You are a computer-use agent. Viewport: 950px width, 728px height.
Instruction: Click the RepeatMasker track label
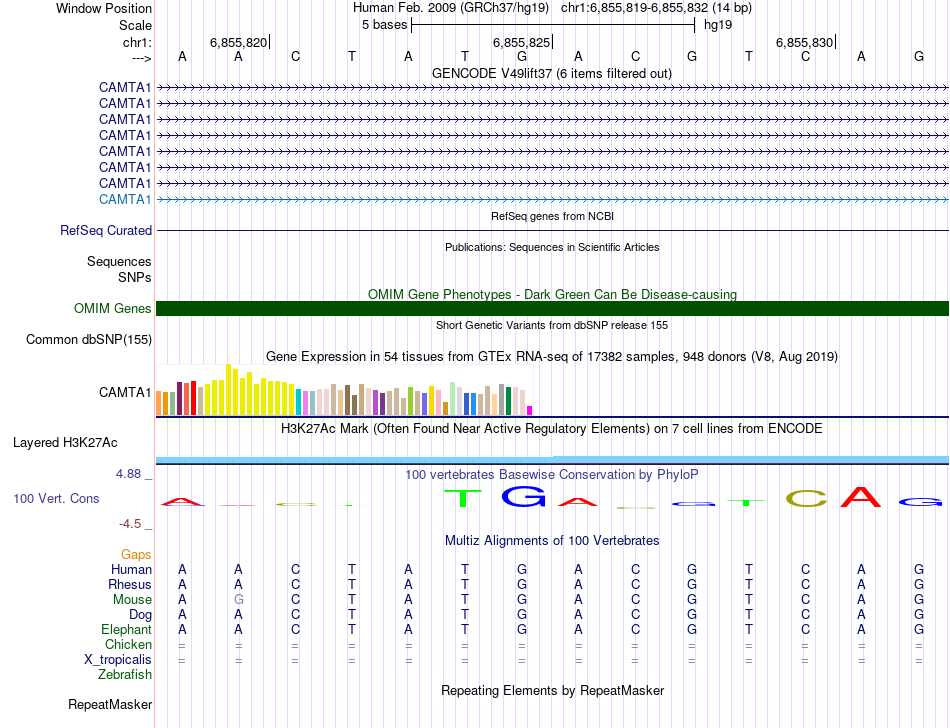109,705
